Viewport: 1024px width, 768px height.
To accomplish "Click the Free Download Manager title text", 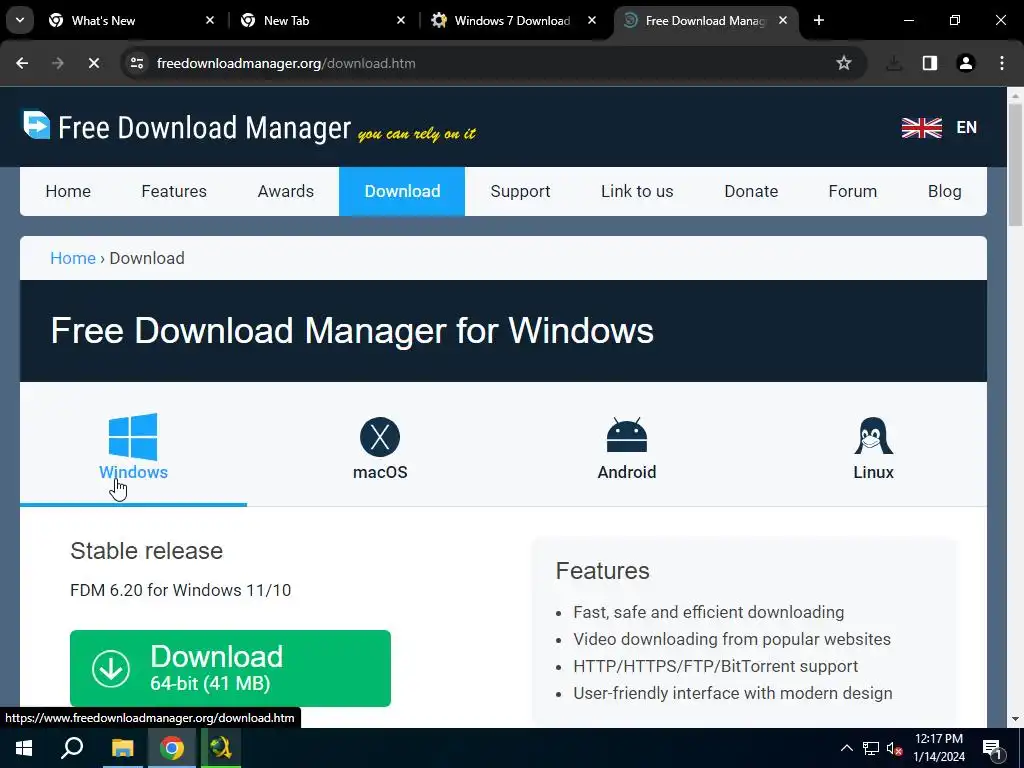I will point(204,127).
